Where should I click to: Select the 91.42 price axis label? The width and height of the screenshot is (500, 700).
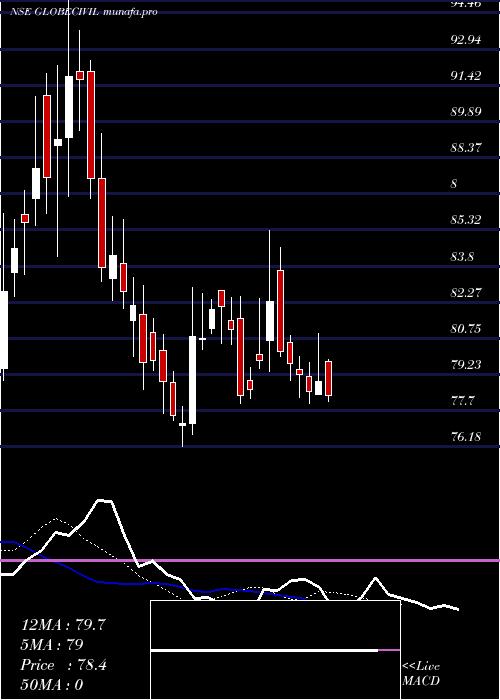point(466,76)
